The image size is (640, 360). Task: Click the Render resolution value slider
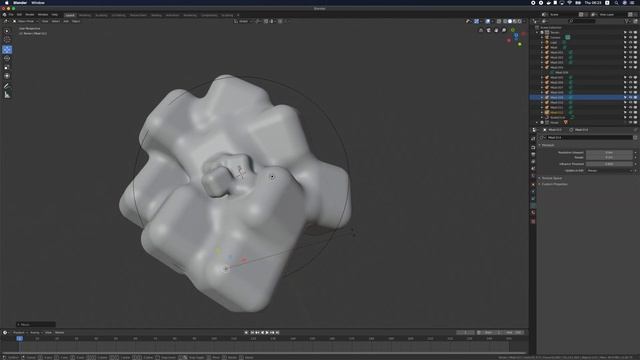[x=609, y=157]
